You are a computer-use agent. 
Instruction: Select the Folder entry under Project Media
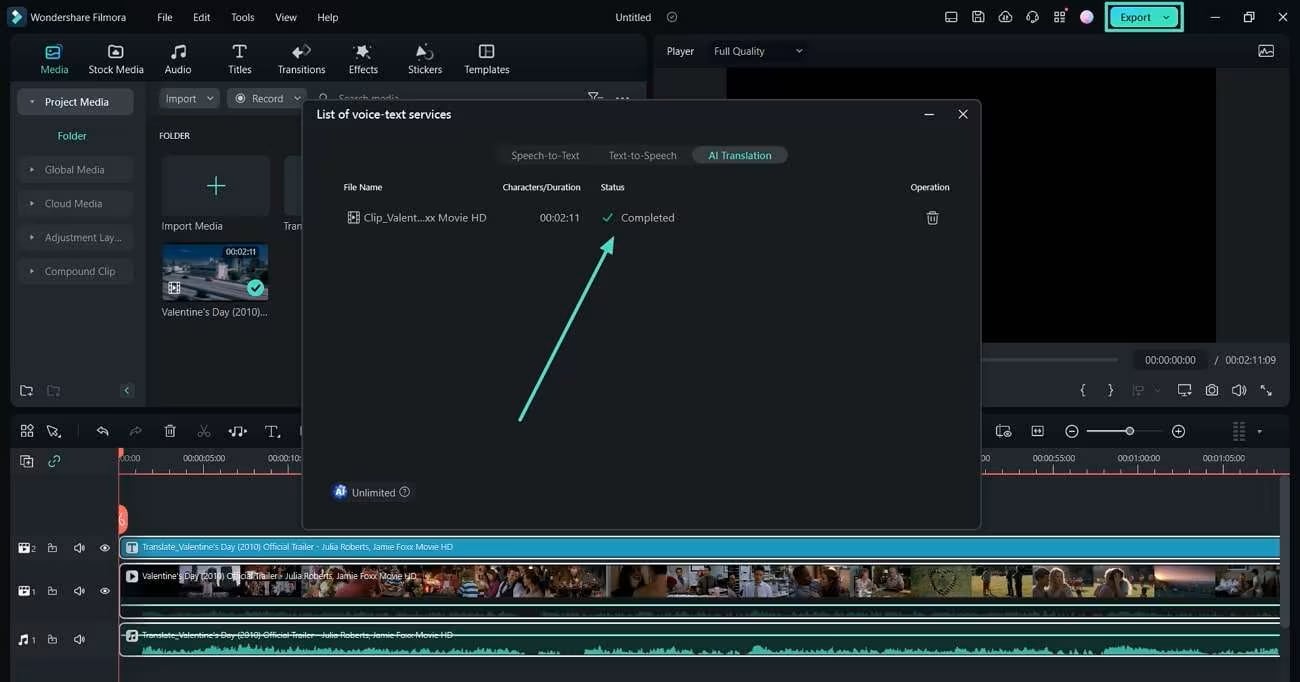tap(72, 136)
